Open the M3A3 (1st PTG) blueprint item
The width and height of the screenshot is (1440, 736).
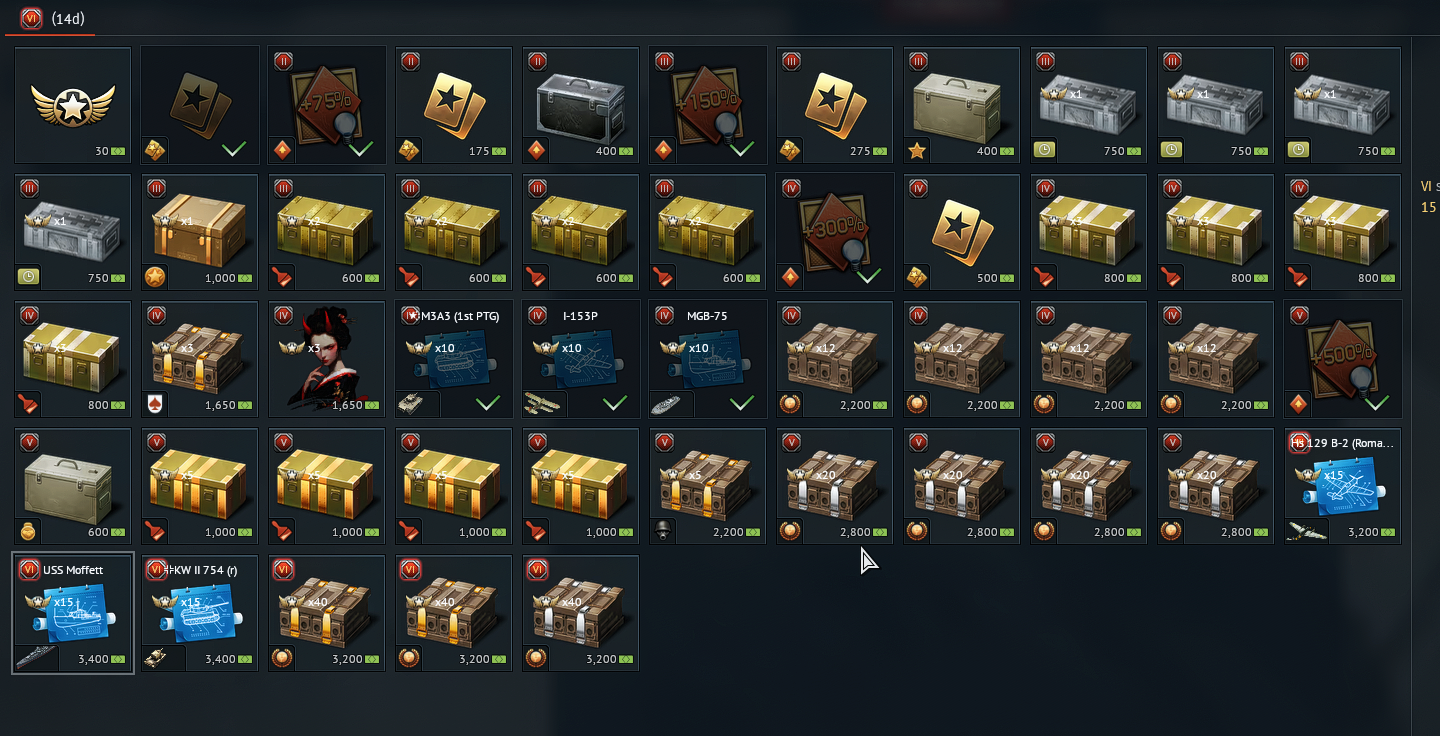pyautogui.click(x=454, y=359)
